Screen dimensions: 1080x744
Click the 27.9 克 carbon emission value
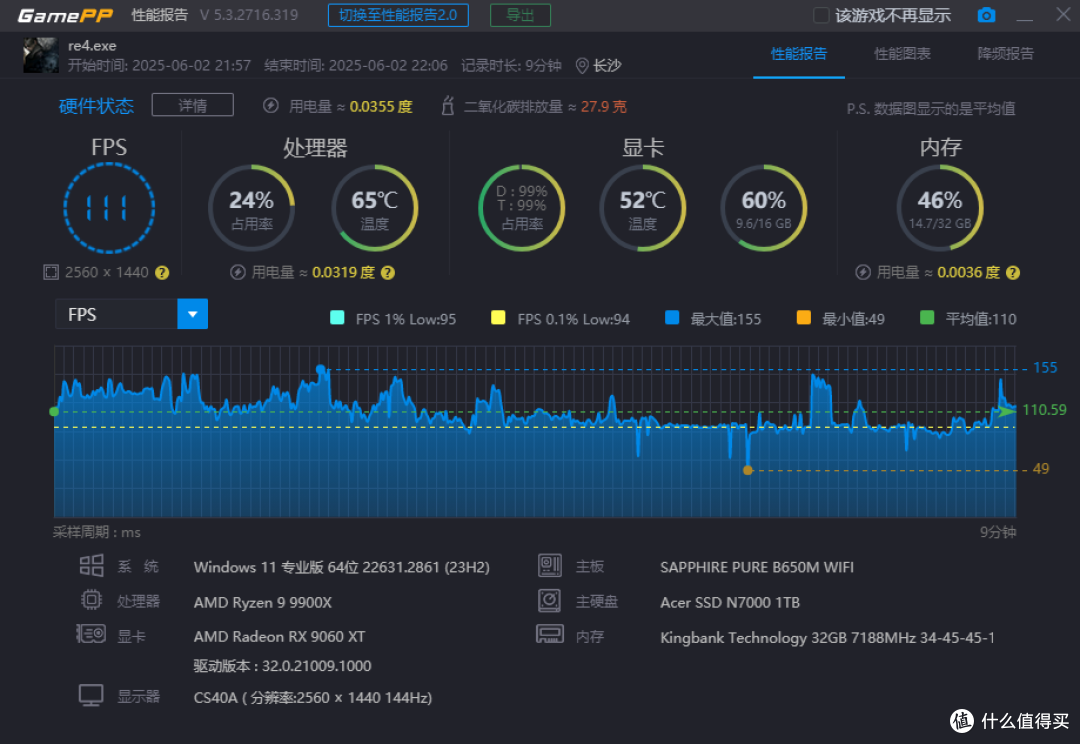[x=603, y=106]
